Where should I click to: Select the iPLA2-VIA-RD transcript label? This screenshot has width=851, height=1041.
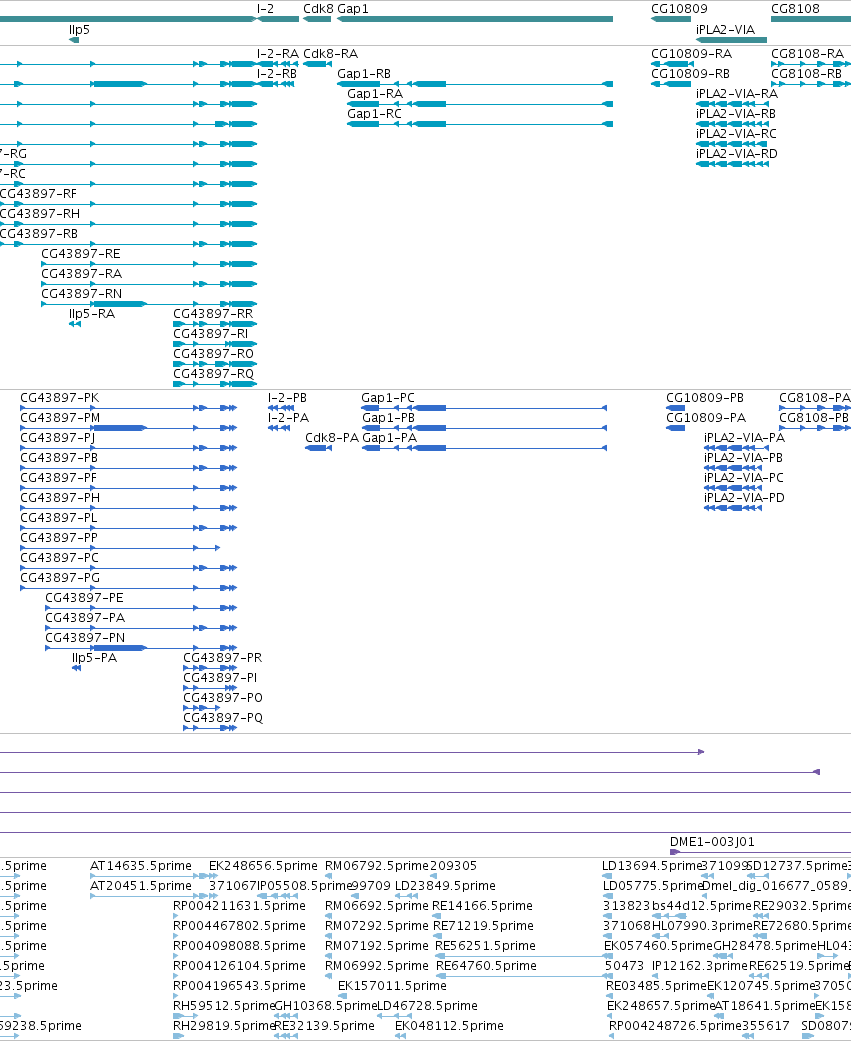737,153
